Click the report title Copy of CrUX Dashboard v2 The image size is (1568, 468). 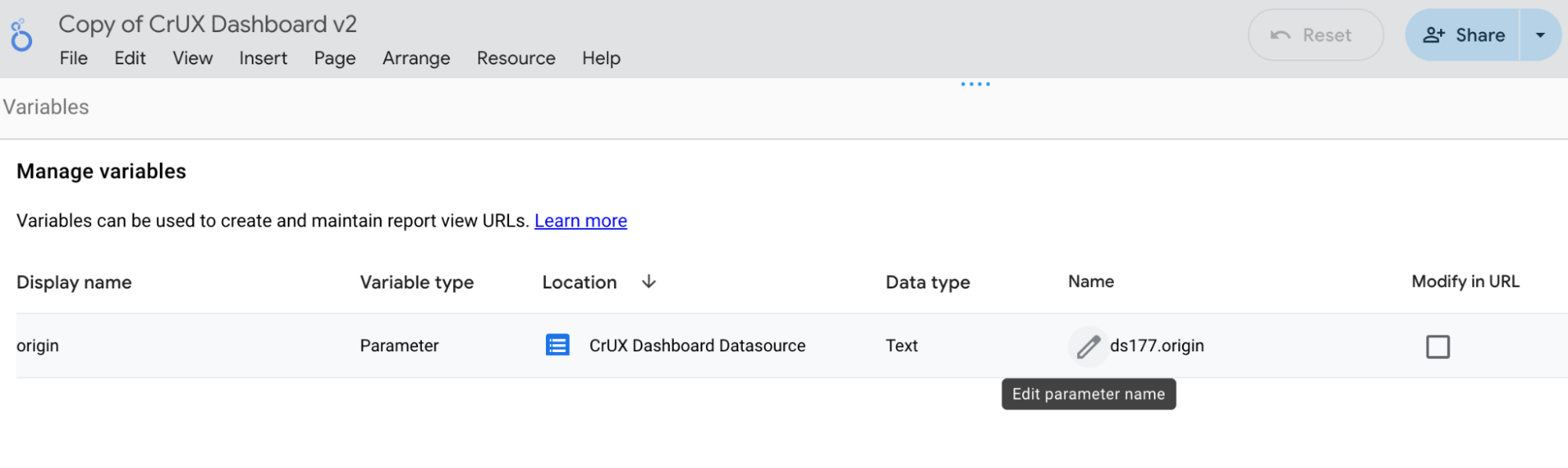point(207,24)
